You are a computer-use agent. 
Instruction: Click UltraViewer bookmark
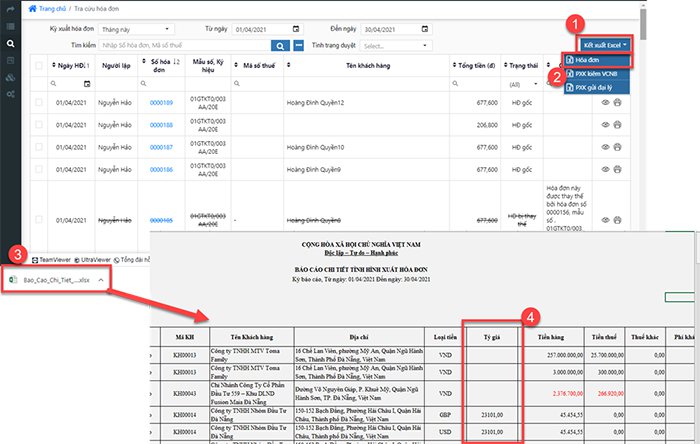[x=92, y=260]
